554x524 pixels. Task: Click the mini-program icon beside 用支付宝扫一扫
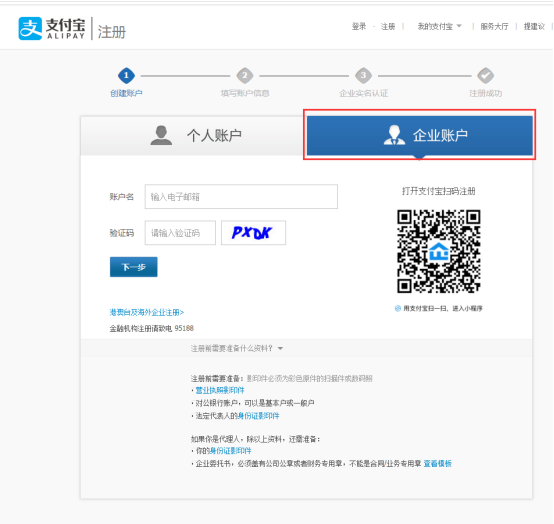(398, 308)
